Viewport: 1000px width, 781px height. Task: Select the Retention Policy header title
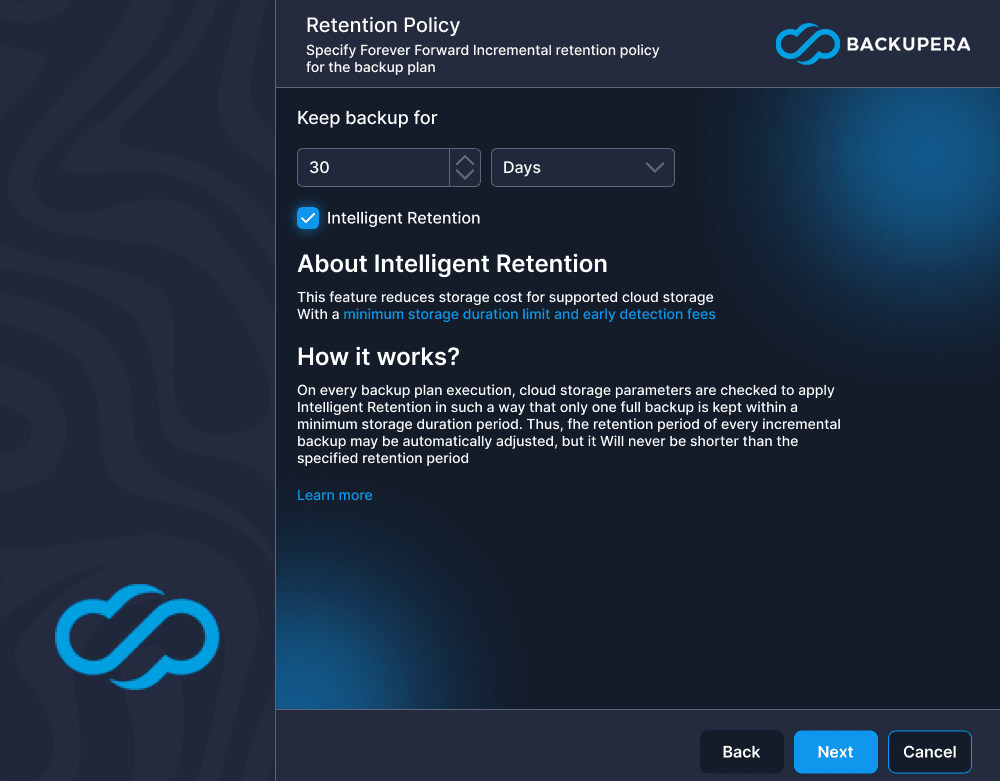383,25
